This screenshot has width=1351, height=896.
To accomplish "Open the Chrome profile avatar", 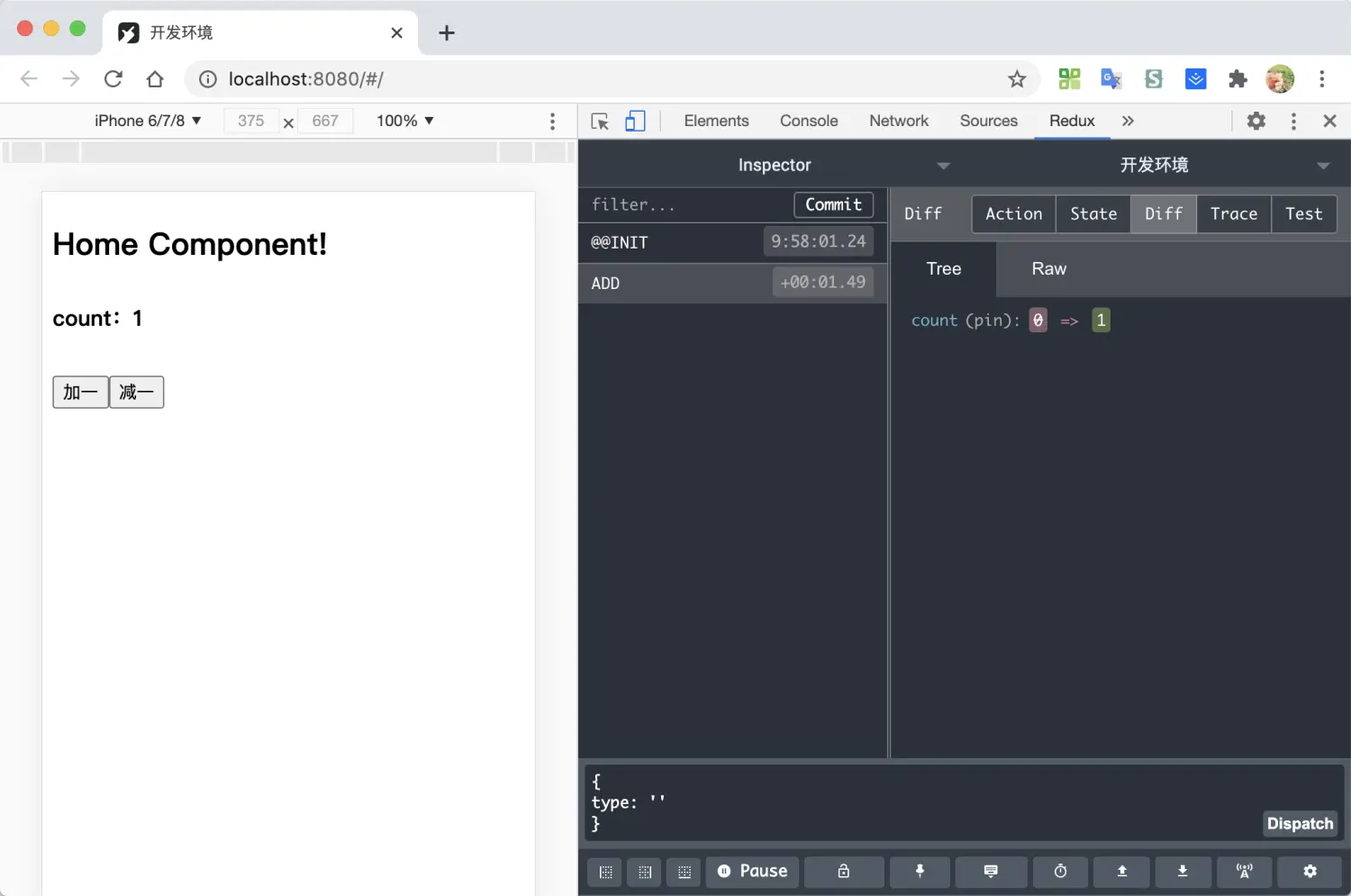I will [1280, 79].
